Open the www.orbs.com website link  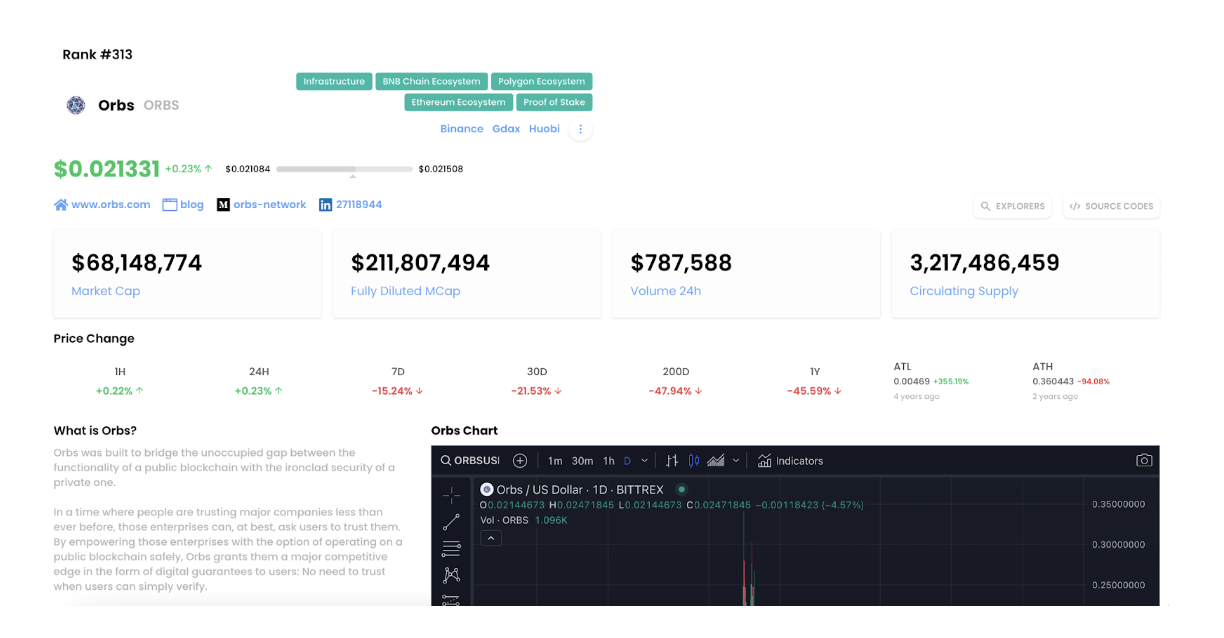click(111, 205)
